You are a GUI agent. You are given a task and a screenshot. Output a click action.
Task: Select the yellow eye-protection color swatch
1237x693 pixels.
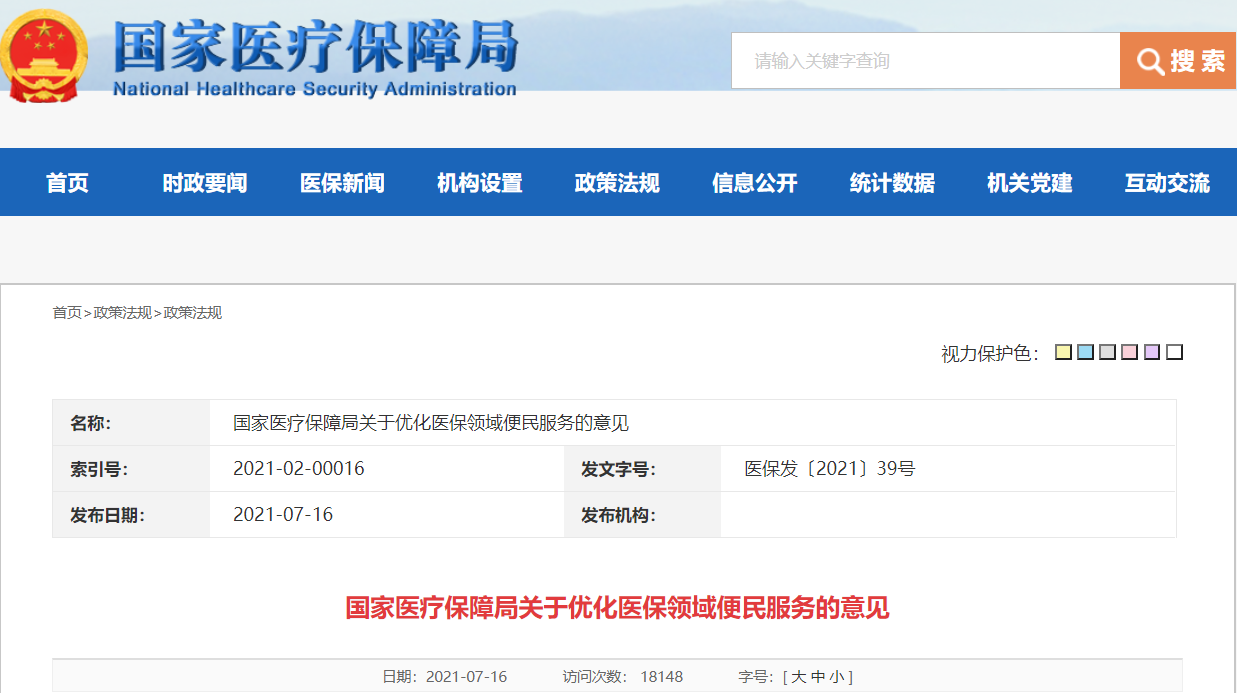1064,352
